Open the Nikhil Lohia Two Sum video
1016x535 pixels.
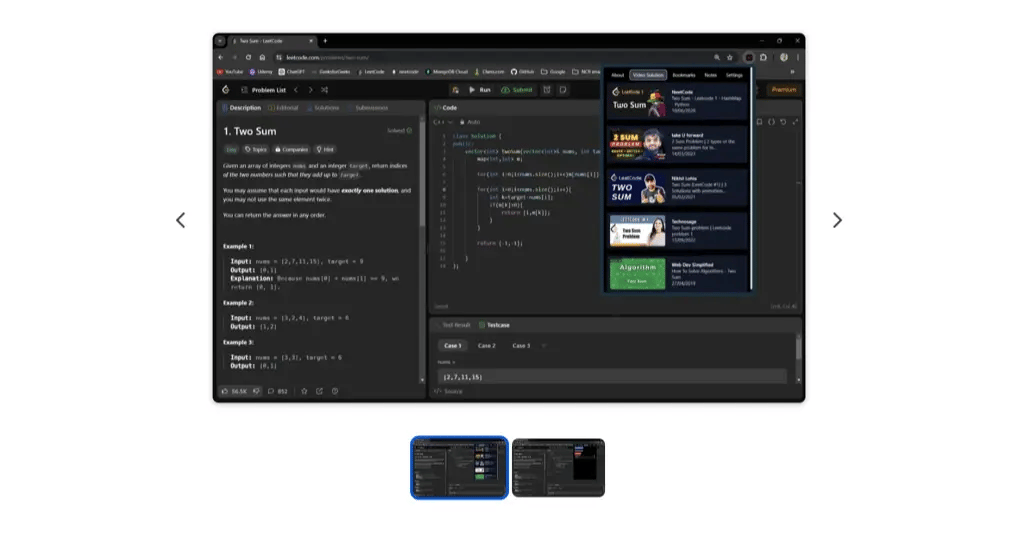678,188
